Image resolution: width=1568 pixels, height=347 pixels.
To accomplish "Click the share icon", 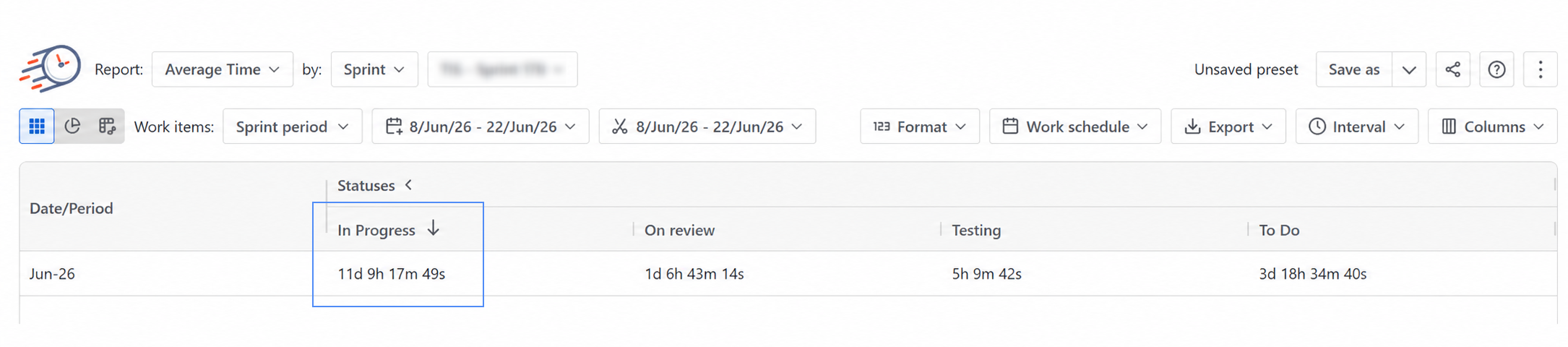I will pos(1452,69).
